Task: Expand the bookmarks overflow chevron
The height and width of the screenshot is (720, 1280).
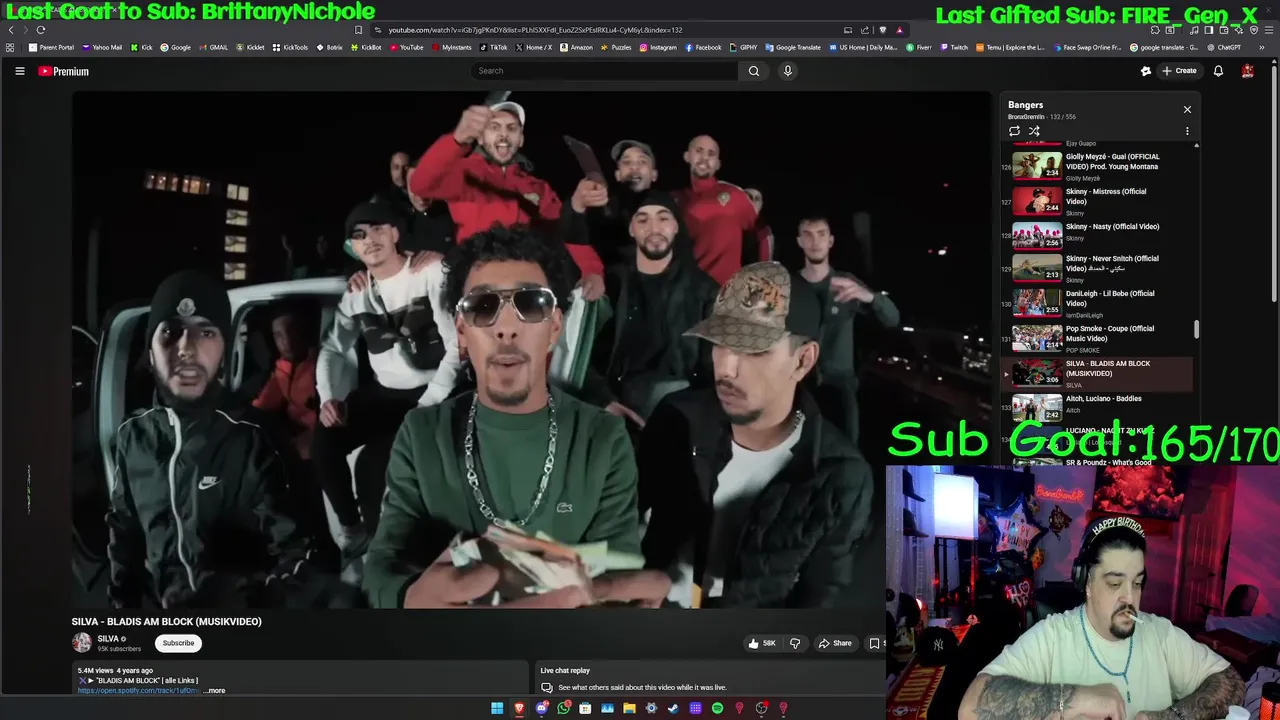Action: tap(1262, 47)
